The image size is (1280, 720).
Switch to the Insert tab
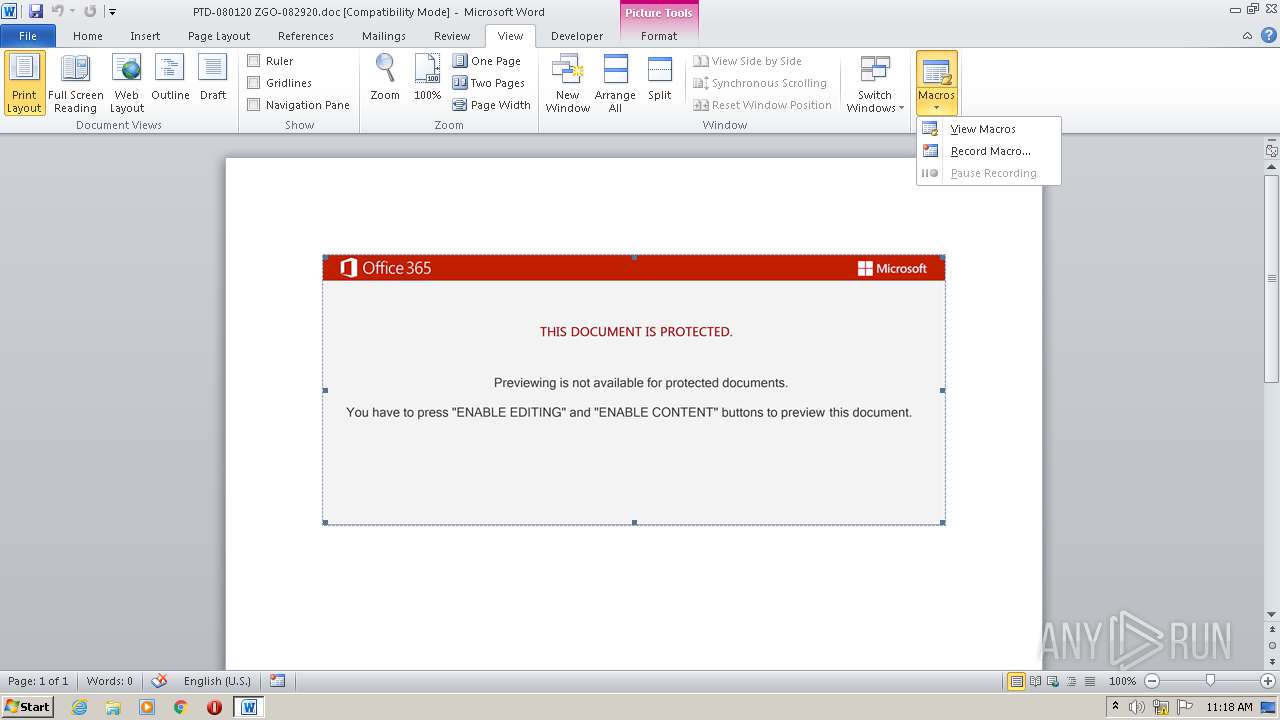pos(145,36)
